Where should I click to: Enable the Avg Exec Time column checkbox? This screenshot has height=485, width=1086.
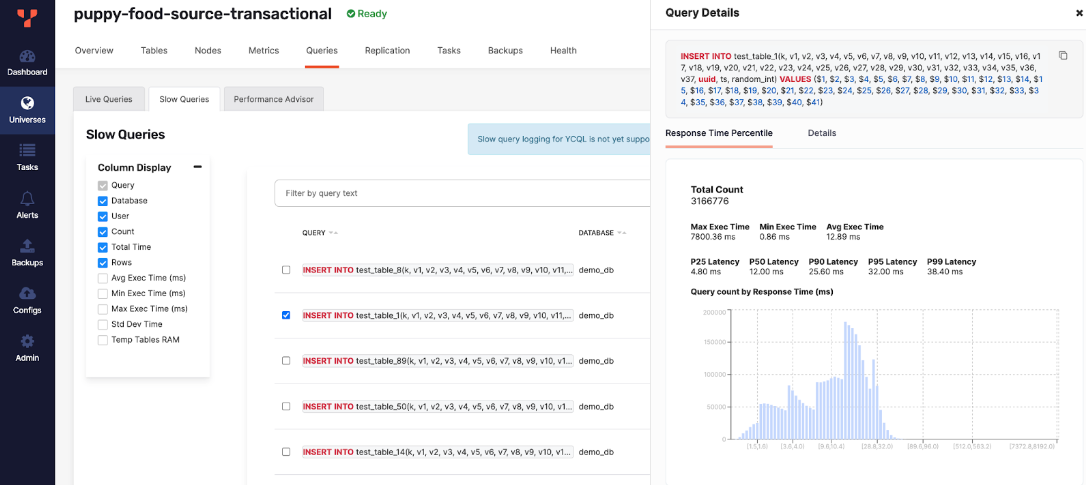click(102, 278)
